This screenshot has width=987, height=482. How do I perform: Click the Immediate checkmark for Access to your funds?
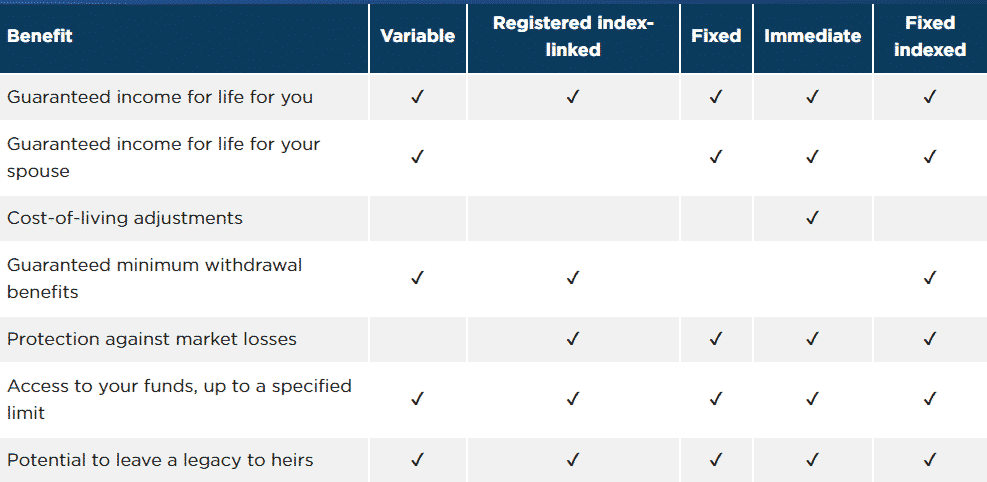tap(812, 399)
